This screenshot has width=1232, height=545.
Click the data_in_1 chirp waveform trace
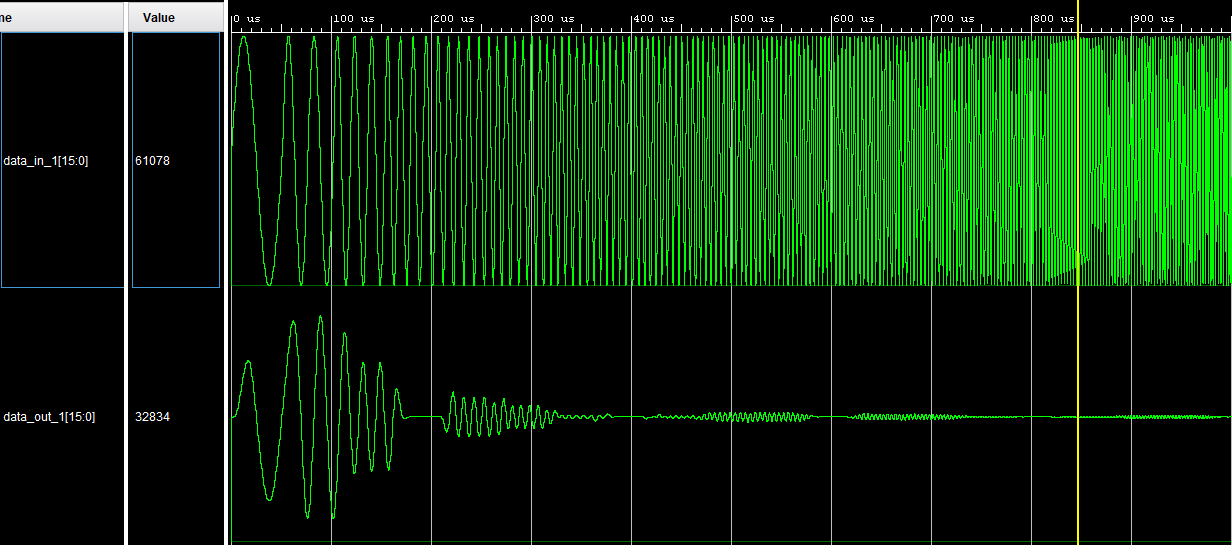pyautogui.click(x=731, y=160)
